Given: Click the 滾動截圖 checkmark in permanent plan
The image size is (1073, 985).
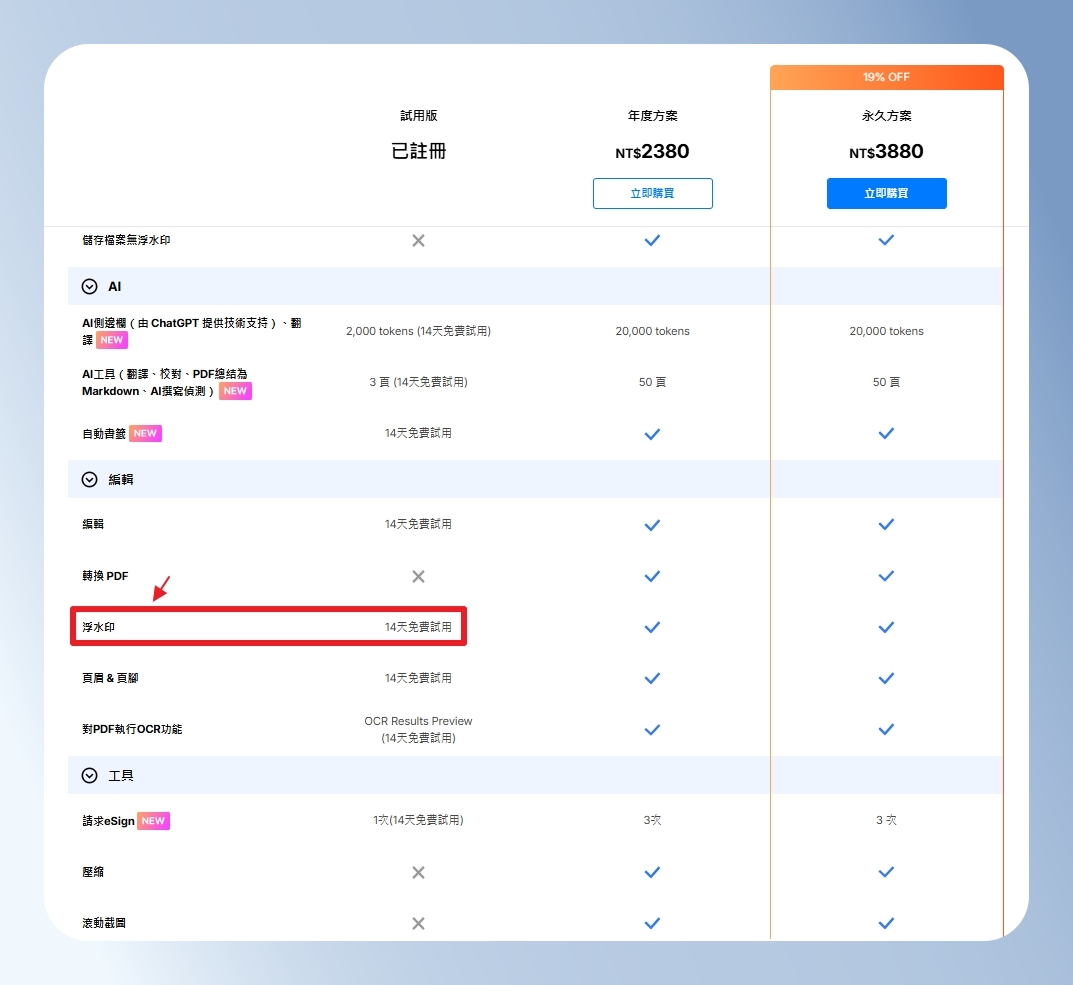Looking at the screenshot, I should 886,923.
